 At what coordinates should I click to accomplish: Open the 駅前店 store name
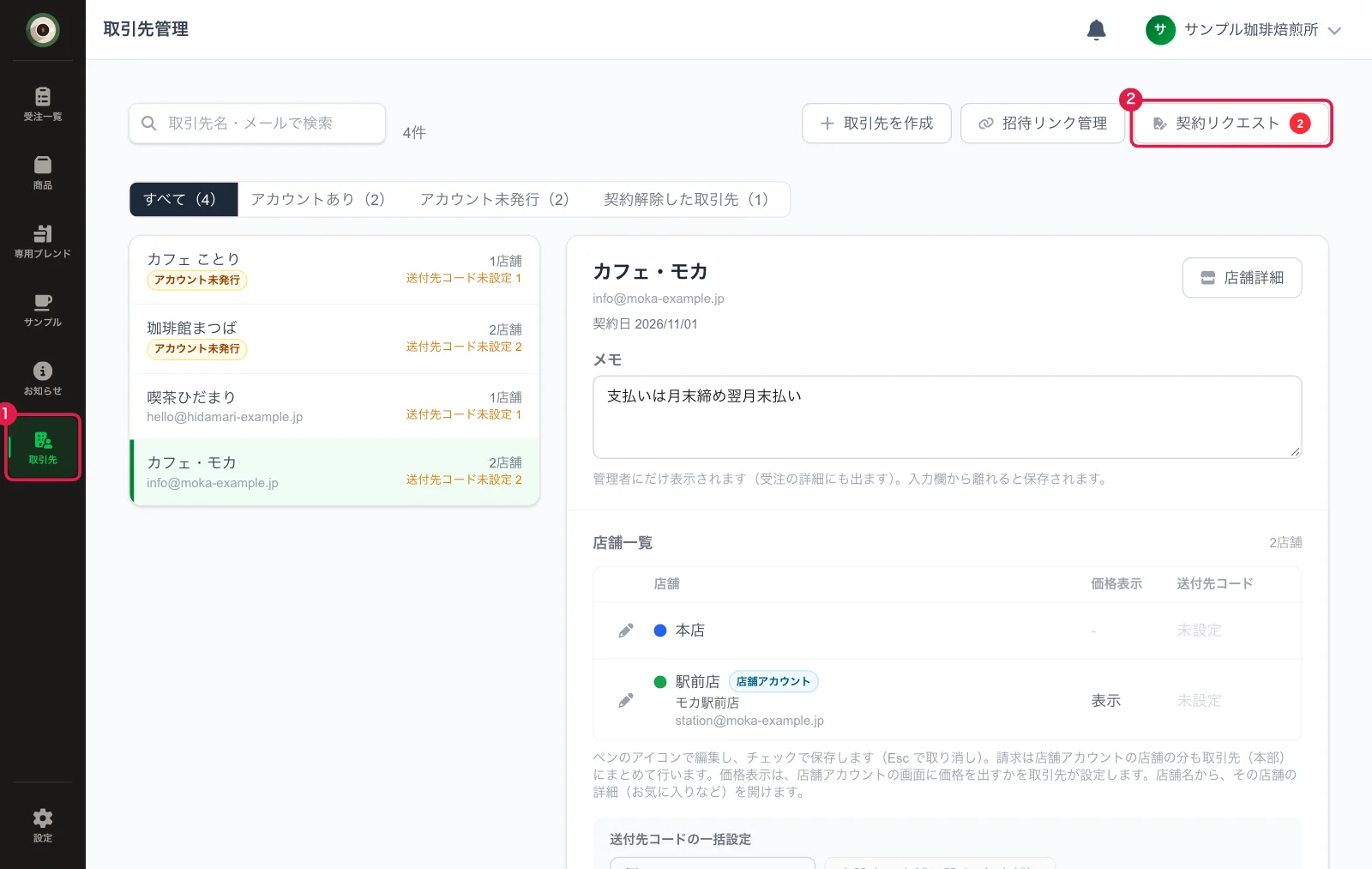click(697, 682)
